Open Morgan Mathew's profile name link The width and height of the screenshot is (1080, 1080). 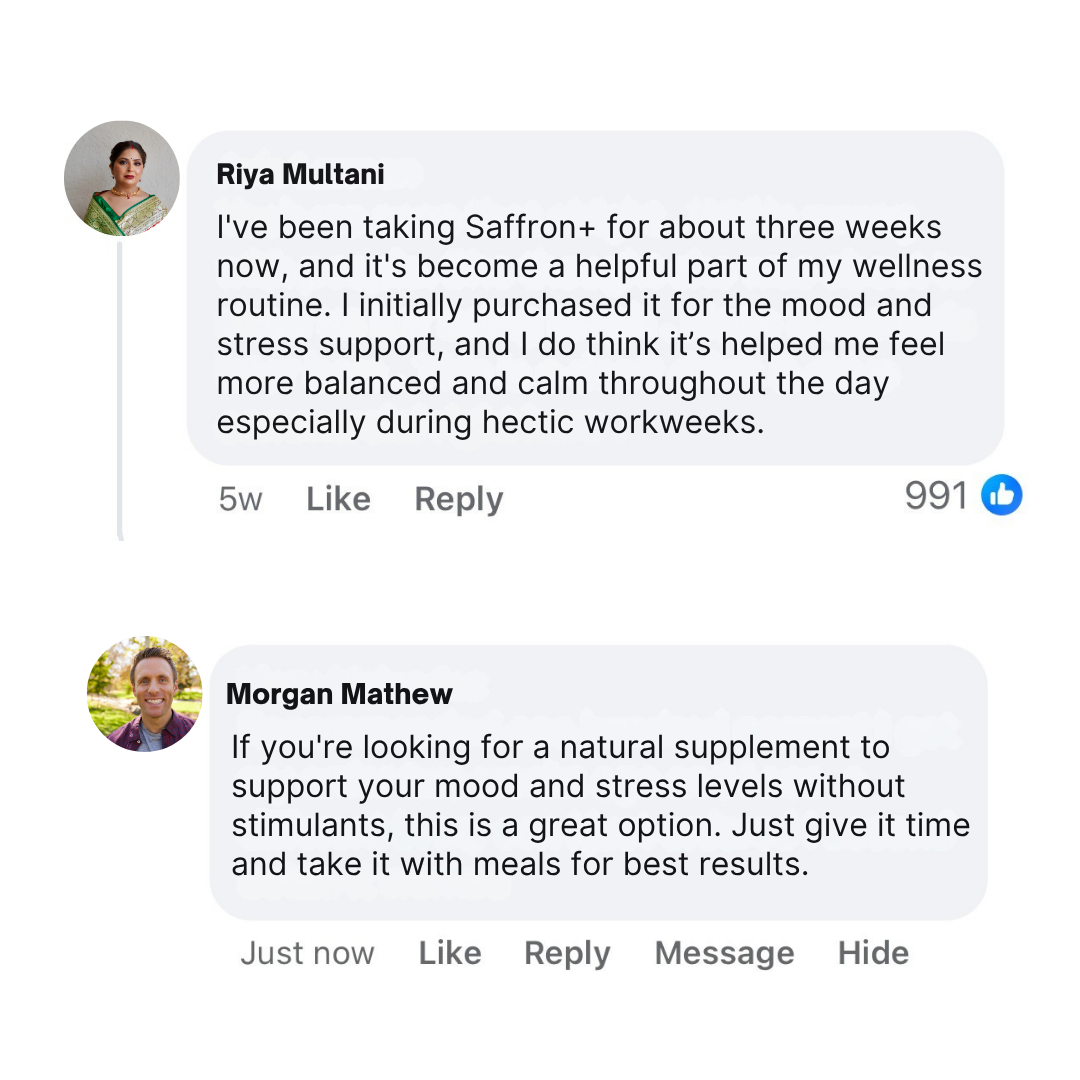339,694
